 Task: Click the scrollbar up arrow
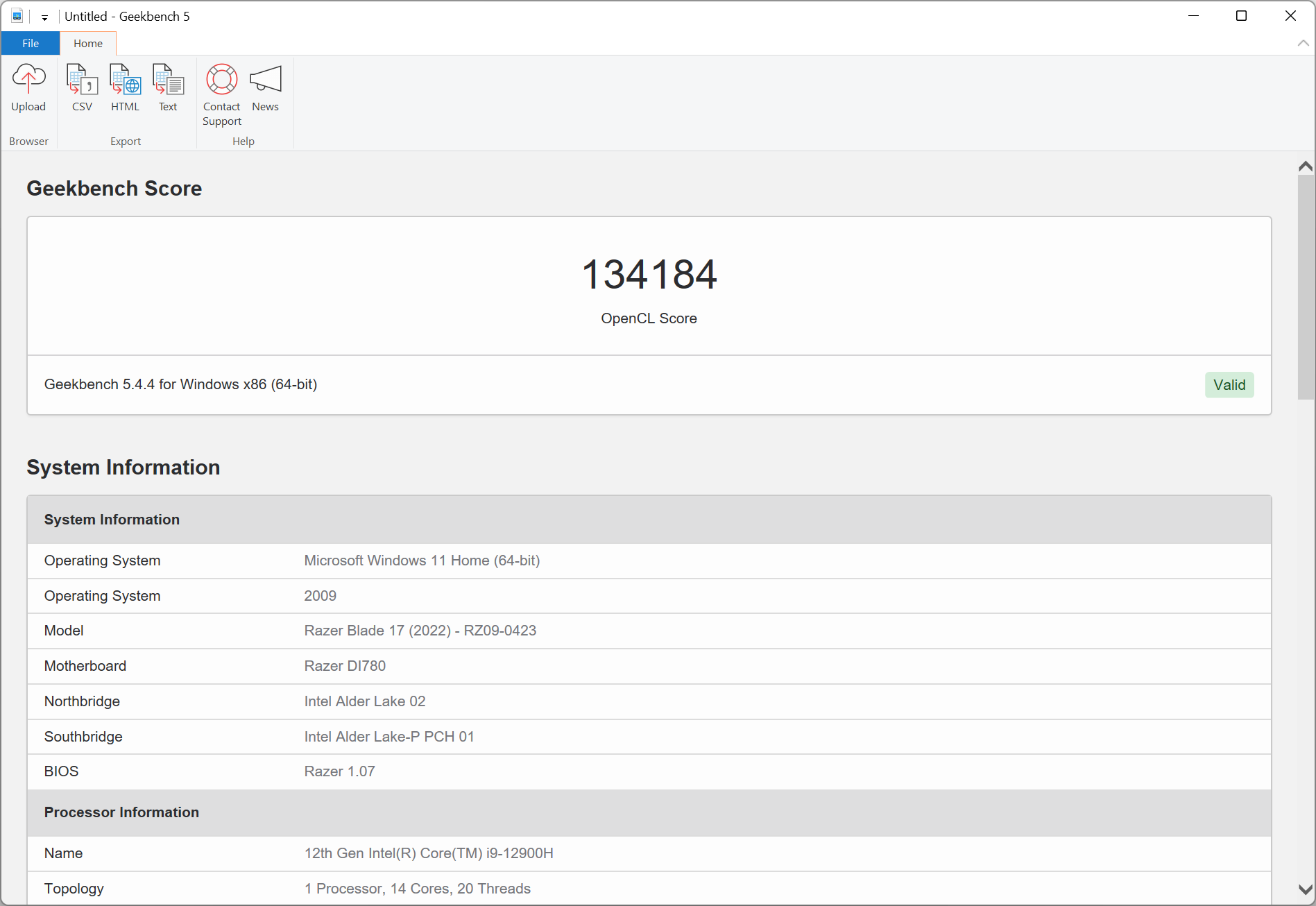click(1305, 166)
